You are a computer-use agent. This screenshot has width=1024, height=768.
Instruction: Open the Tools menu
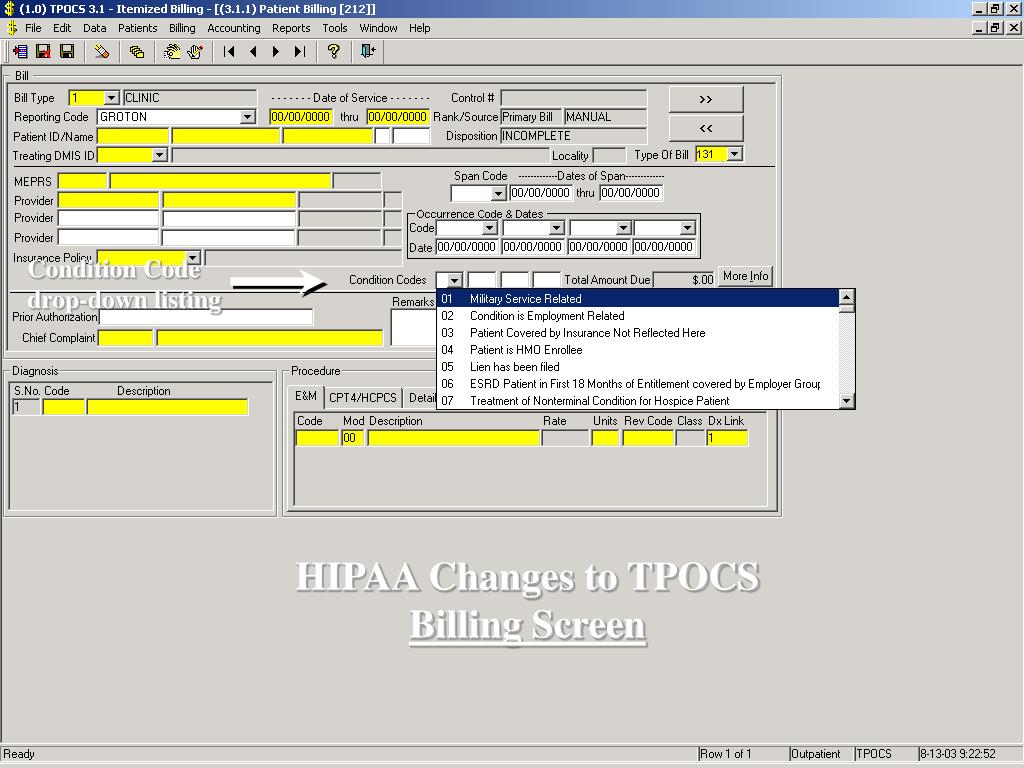point(334,28)
